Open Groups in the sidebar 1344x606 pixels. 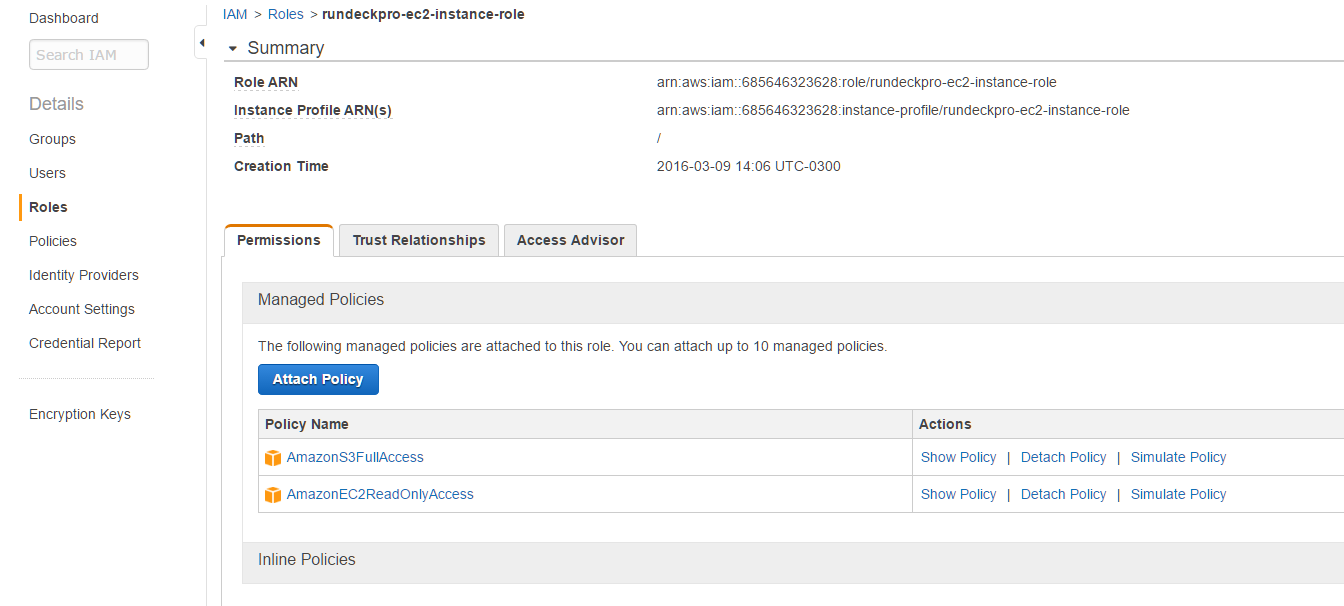52,139
